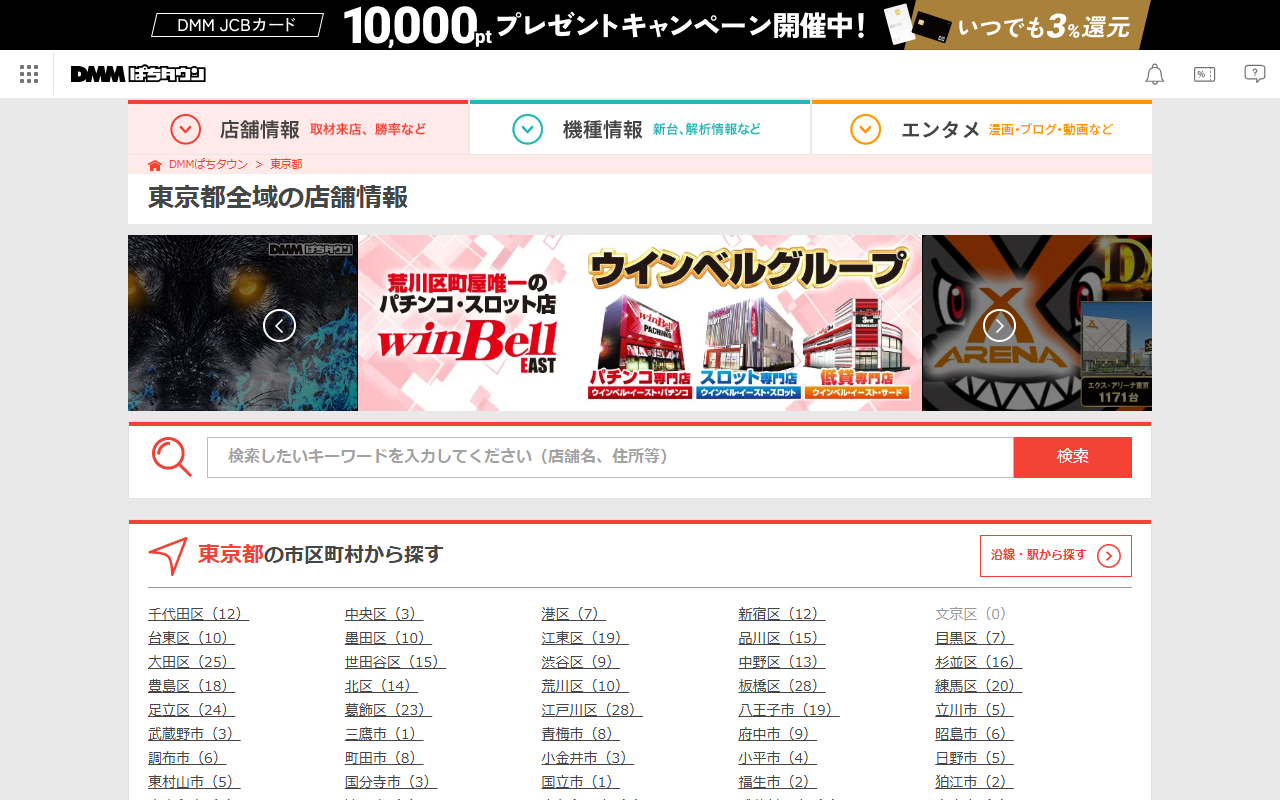1280x800 pixels.
Task: Open the coupon ticket icon
Action: (x=1205, y=74)
